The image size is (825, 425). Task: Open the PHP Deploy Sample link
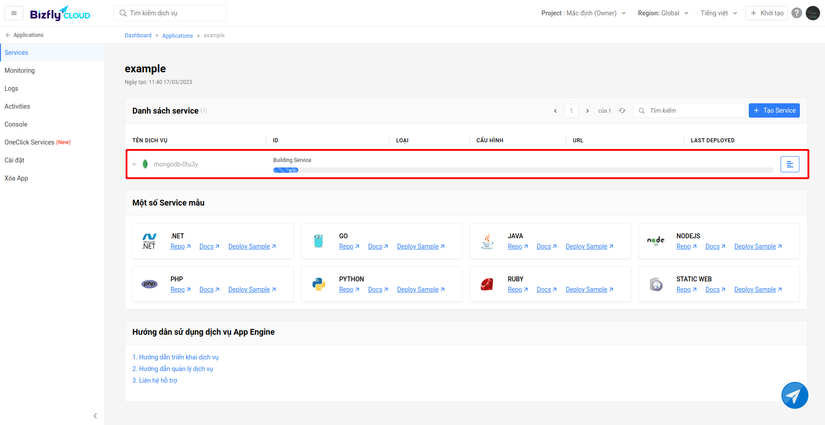pos(252,289)
